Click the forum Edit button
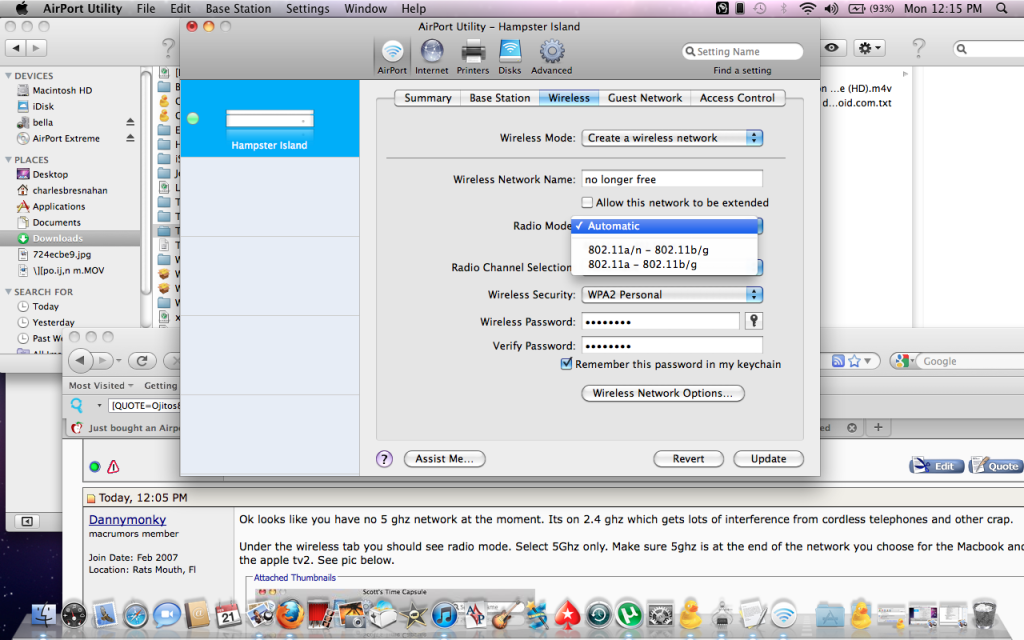 pos(937,466)
